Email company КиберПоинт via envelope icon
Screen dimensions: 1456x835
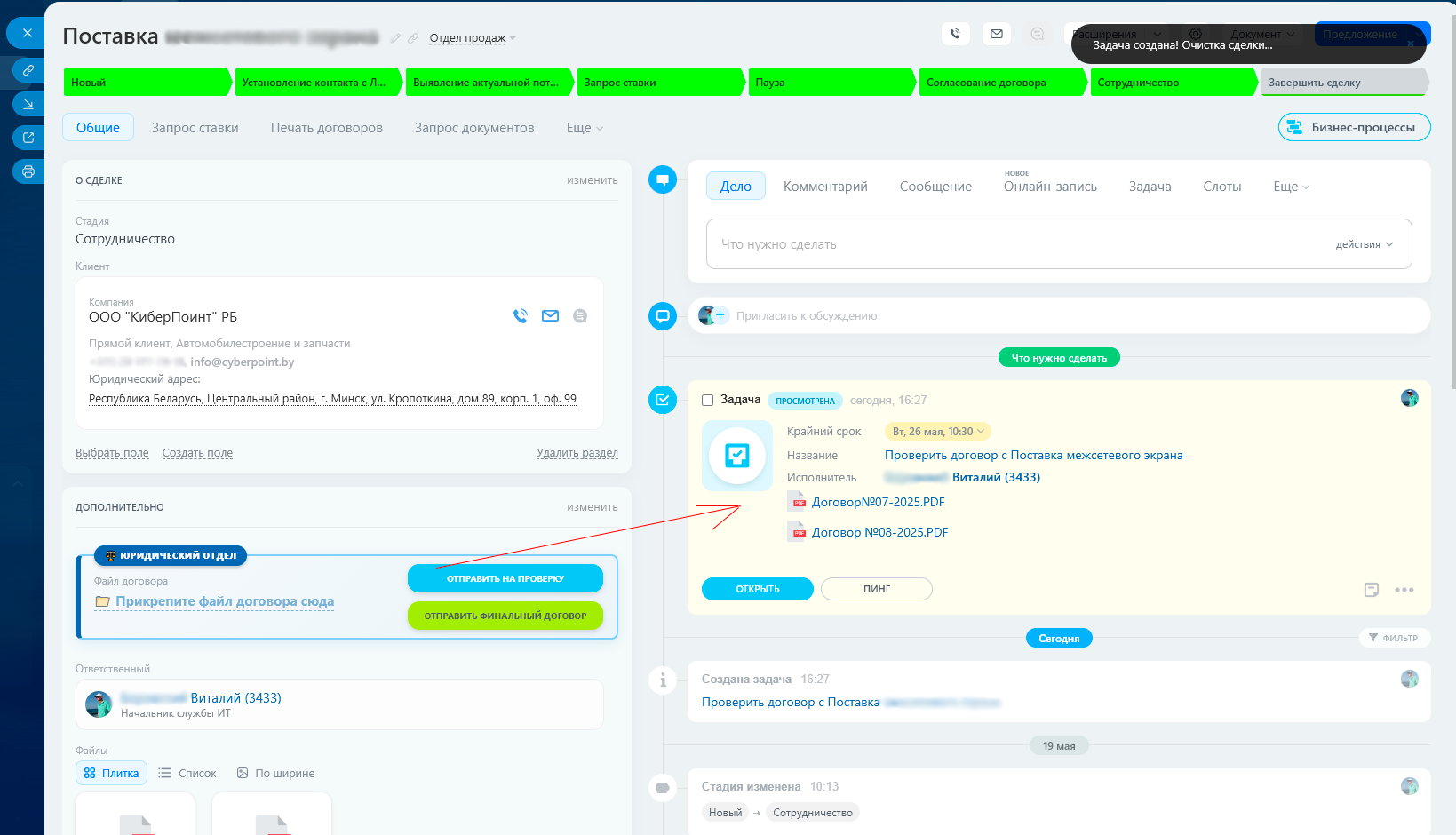pyautogui.click(x=551, y=315)
